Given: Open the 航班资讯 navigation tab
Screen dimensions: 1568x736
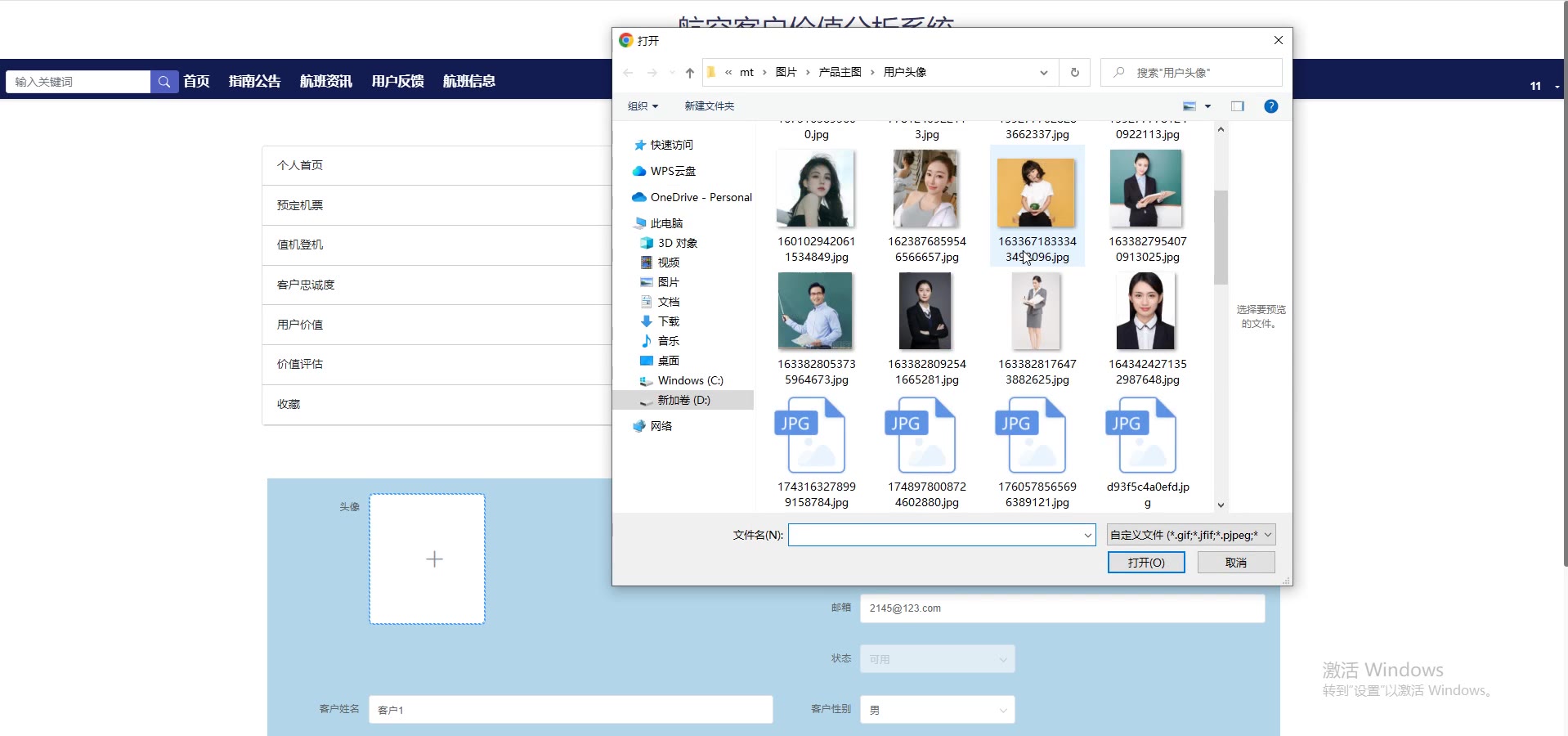Looking at the screenshot, I should coord(326,81).
